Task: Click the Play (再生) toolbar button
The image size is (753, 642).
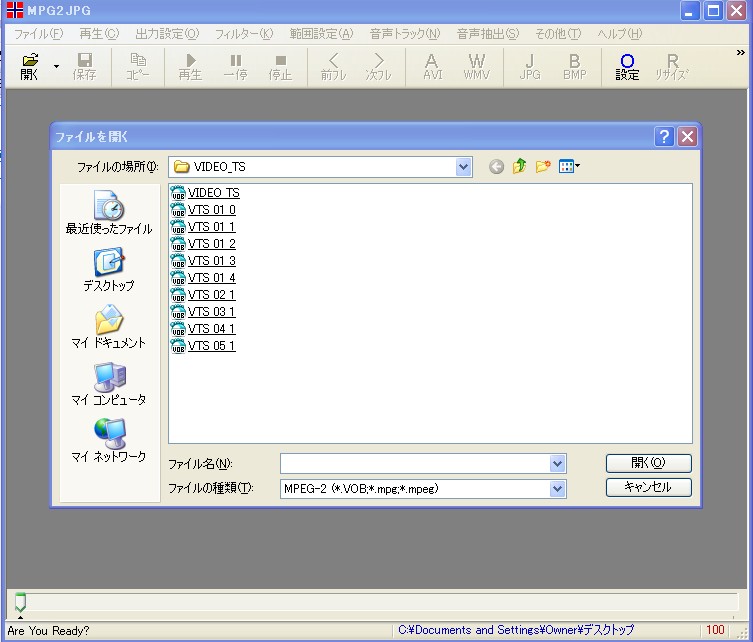Action: click(x=190, y=67)
